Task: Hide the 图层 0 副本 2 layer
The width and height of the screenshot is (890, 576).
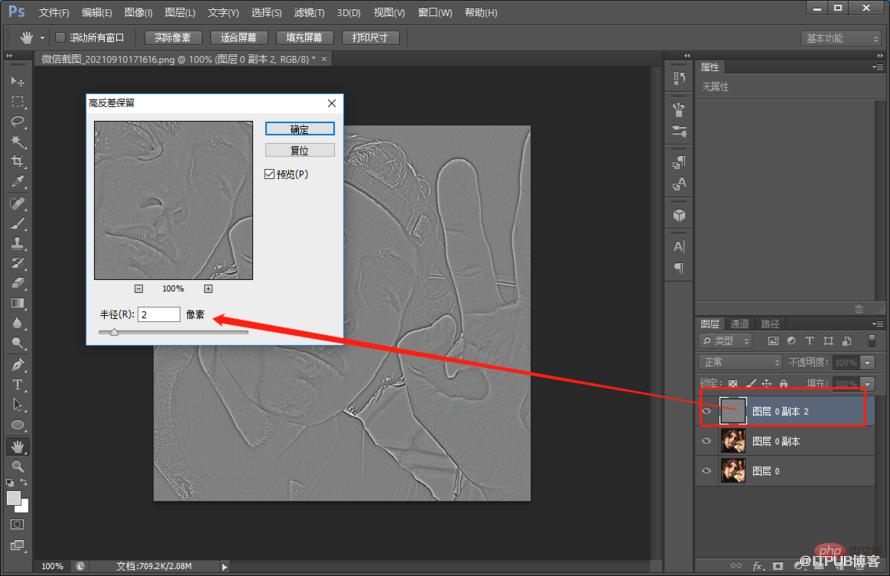Action: pos(707,411)
